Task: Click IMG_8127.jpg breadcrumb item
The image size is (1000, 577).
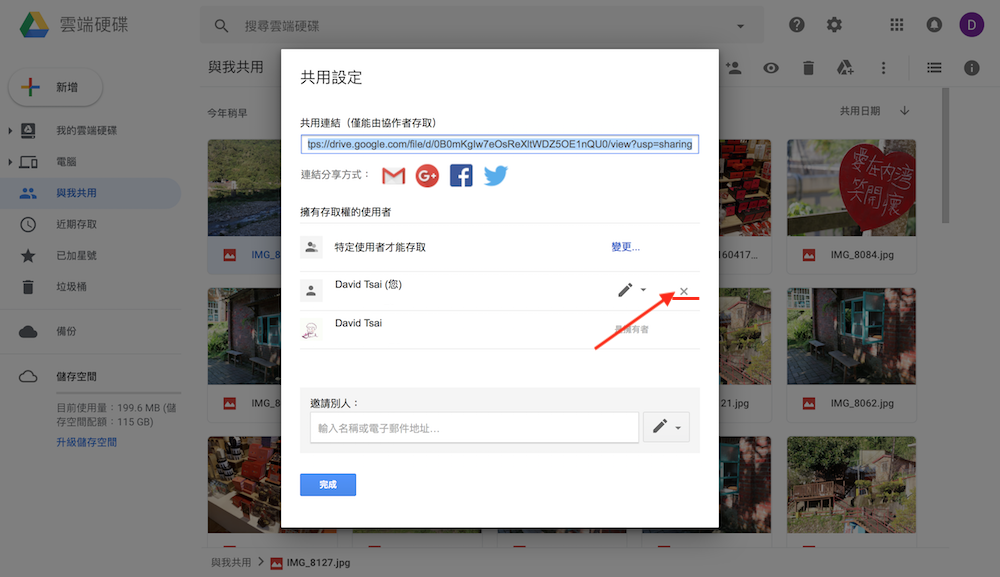Action: [x=311, y=563]
